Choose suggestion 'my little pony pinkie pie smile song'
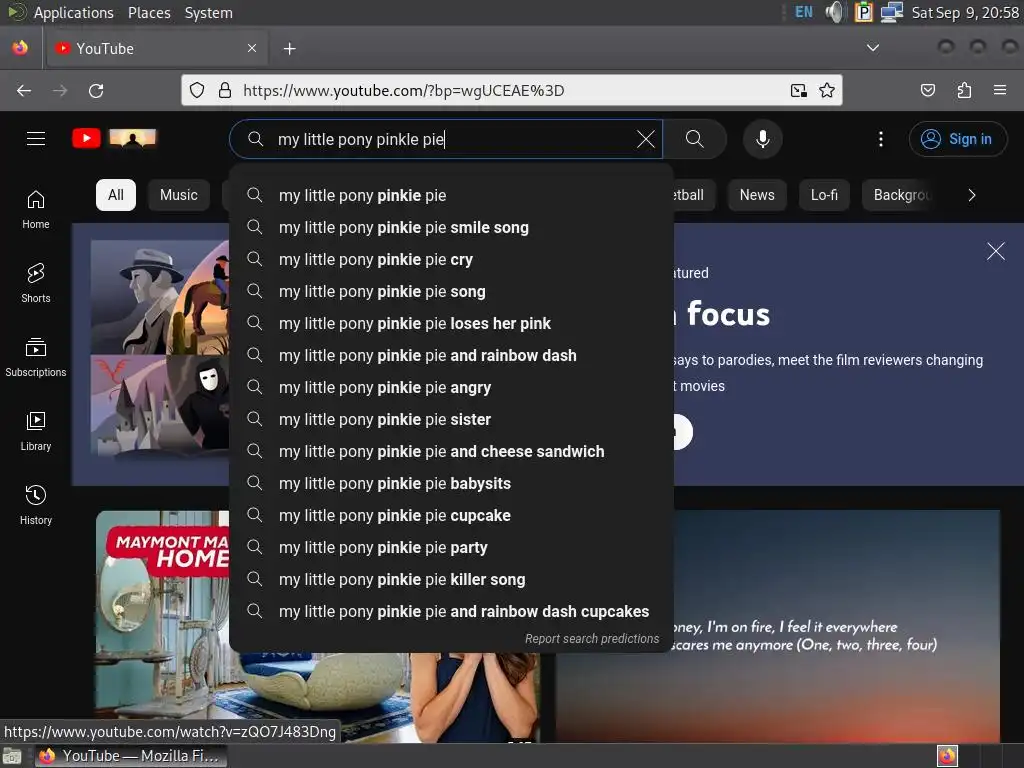 [x=451, y=227]
